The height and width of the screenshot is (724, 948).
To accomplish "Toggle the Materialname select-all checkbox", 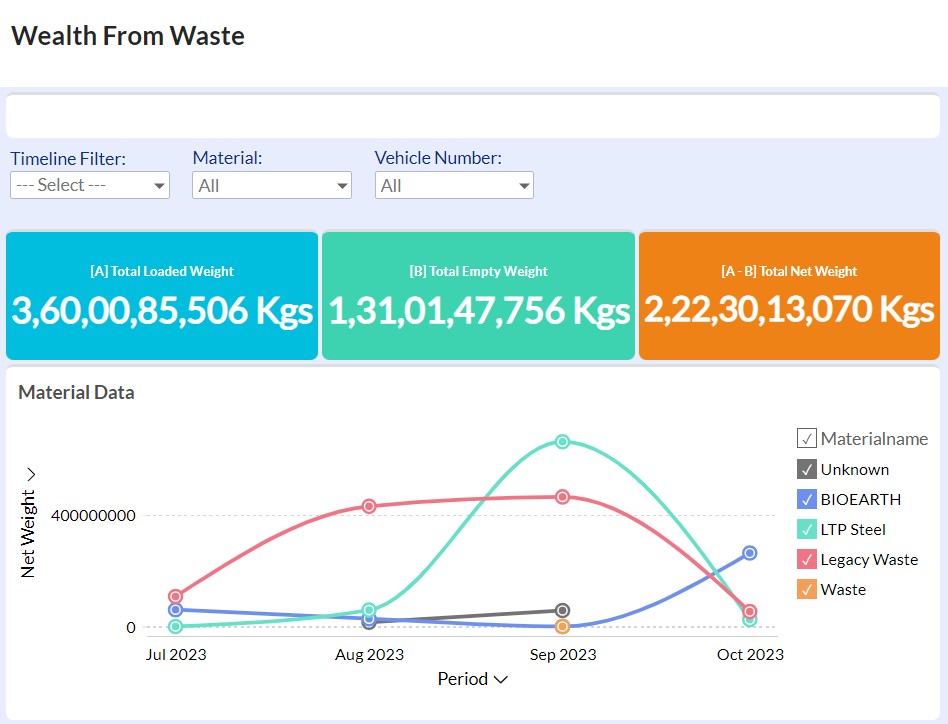I will (807, 438).
